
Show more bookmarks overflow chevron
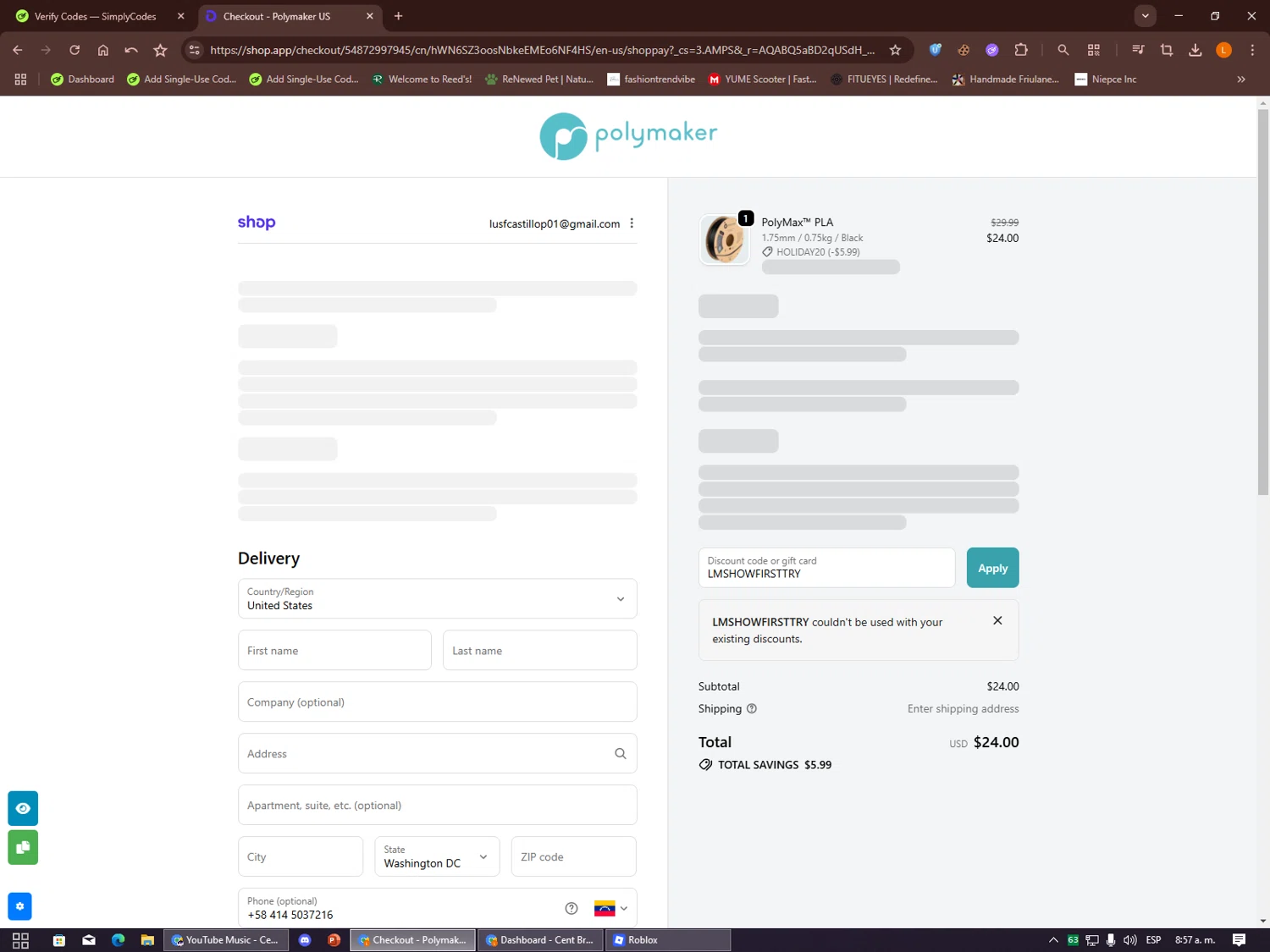pos(1241,79)
